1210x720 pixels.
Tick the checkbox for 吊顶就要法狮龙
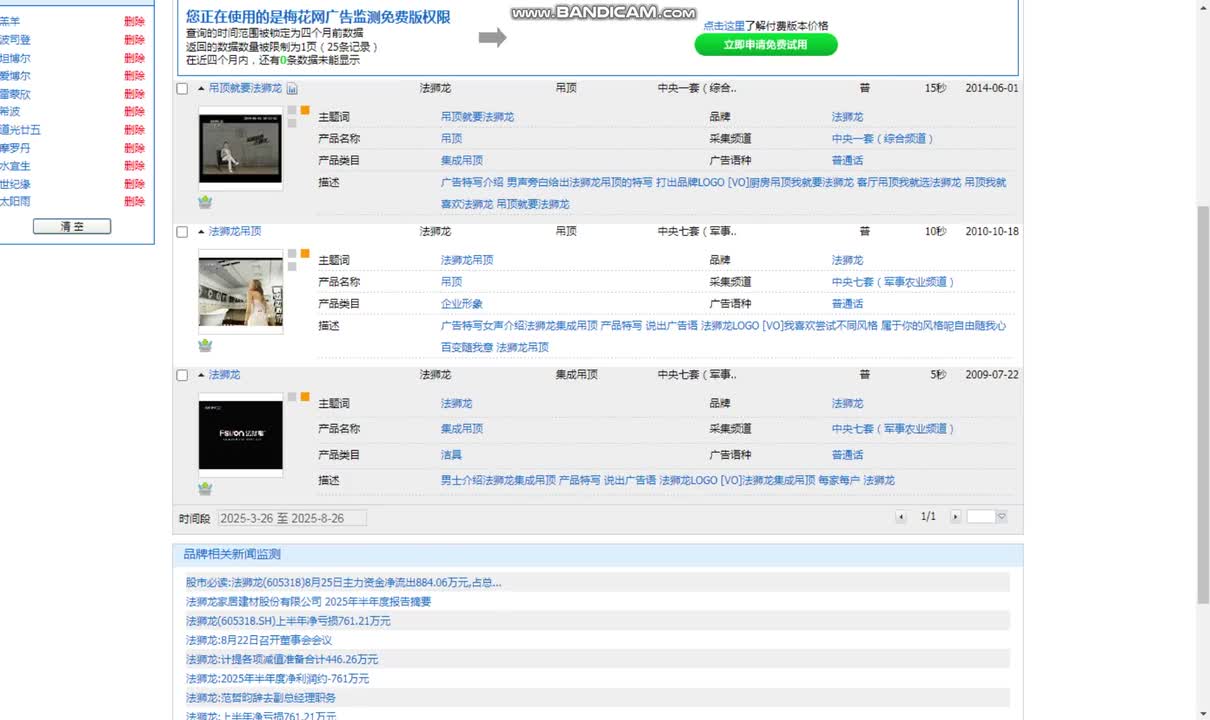(182, 89)
